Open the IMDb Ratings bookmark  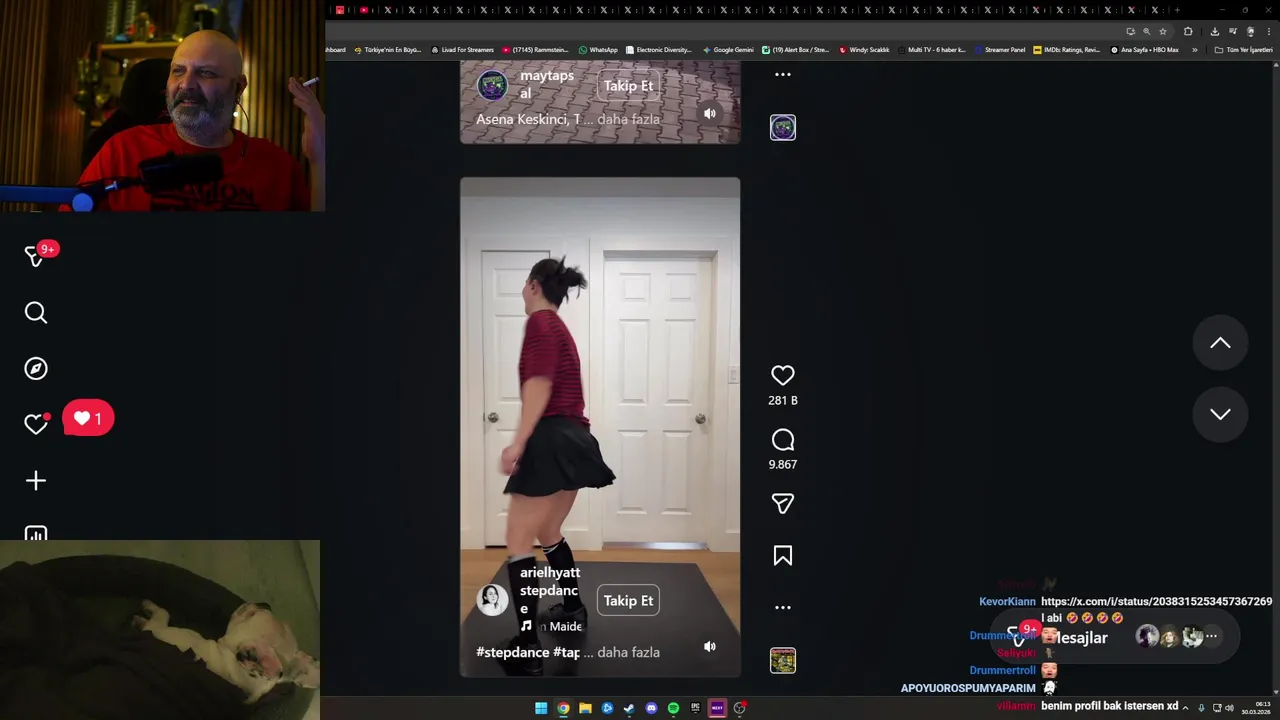tap(1067, 50)
